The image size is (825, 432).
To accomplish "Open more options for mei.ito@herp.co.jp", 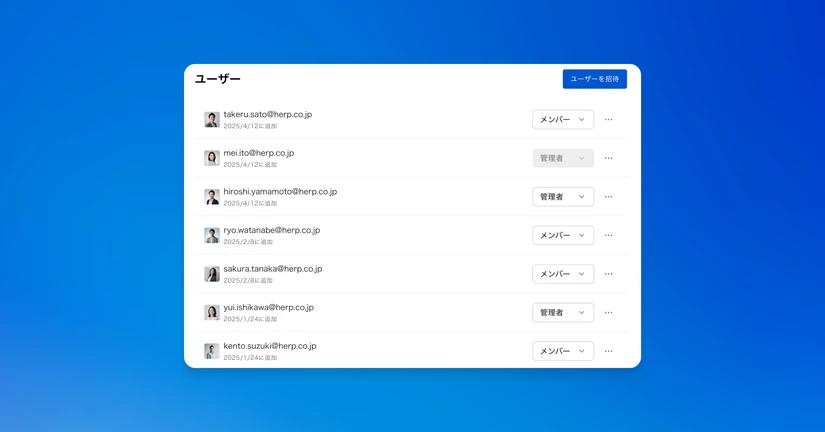I will coord(608,158).
